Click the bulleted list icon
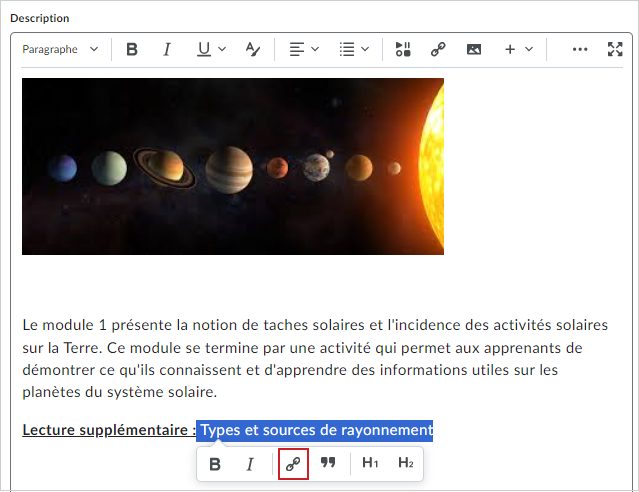Viewport: 639px width, 492px height. (x=347, y=49)
